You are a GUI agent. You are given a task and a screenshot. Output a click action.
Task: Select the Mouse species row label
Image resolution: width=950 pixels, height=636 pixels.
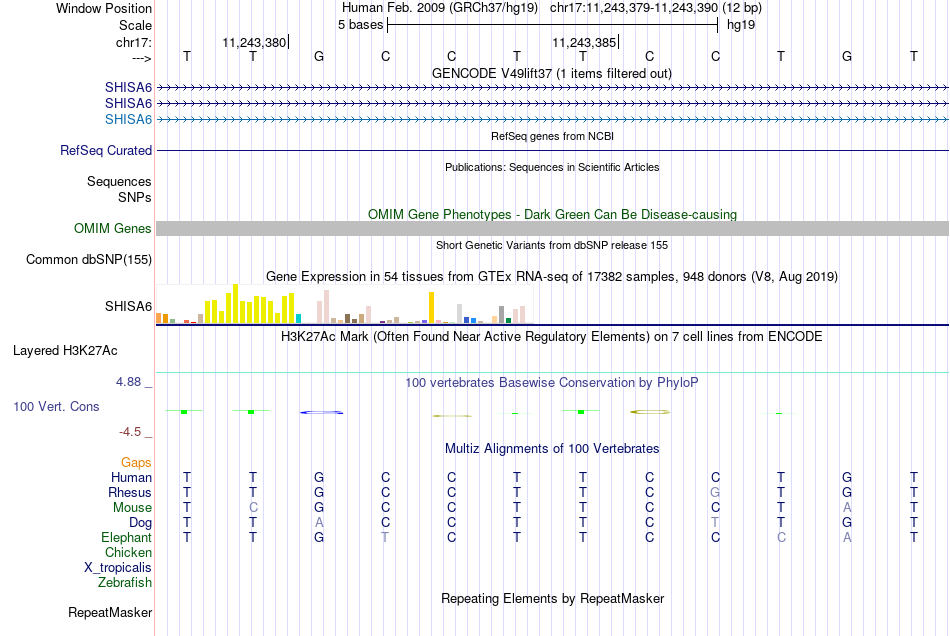(x=132, y=508)
